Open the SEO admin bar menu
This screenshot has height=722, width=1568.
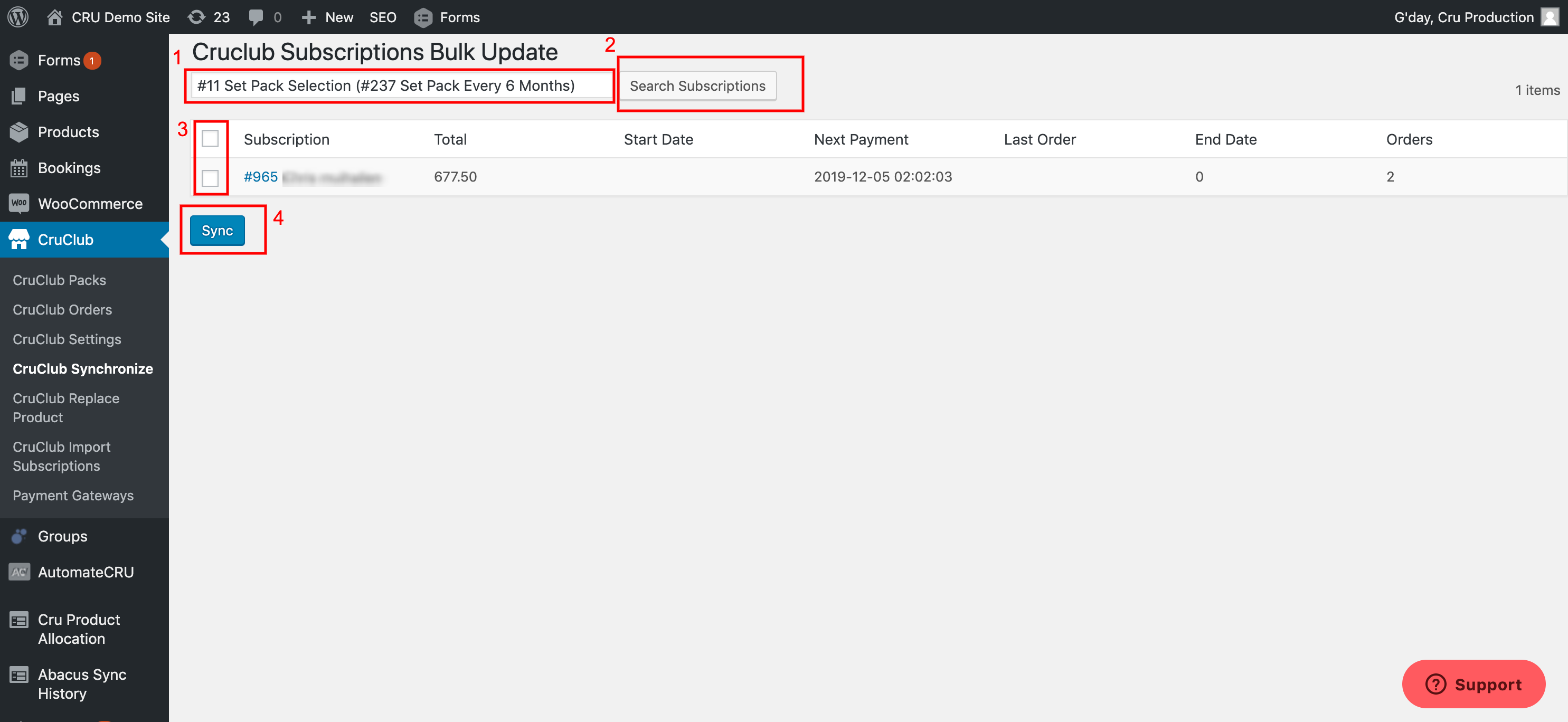pyautogui.click(x=383, y=17)
